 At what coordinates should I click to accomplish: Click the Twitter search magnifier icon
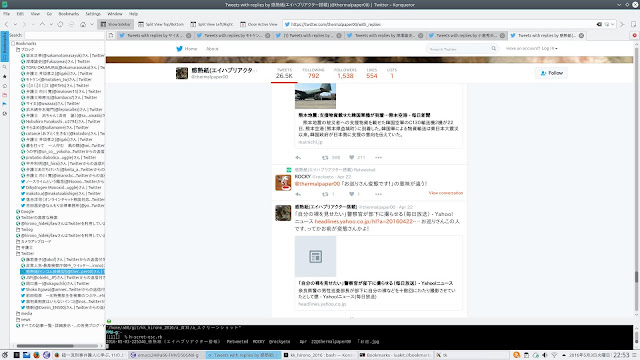[x=493, y=49]
